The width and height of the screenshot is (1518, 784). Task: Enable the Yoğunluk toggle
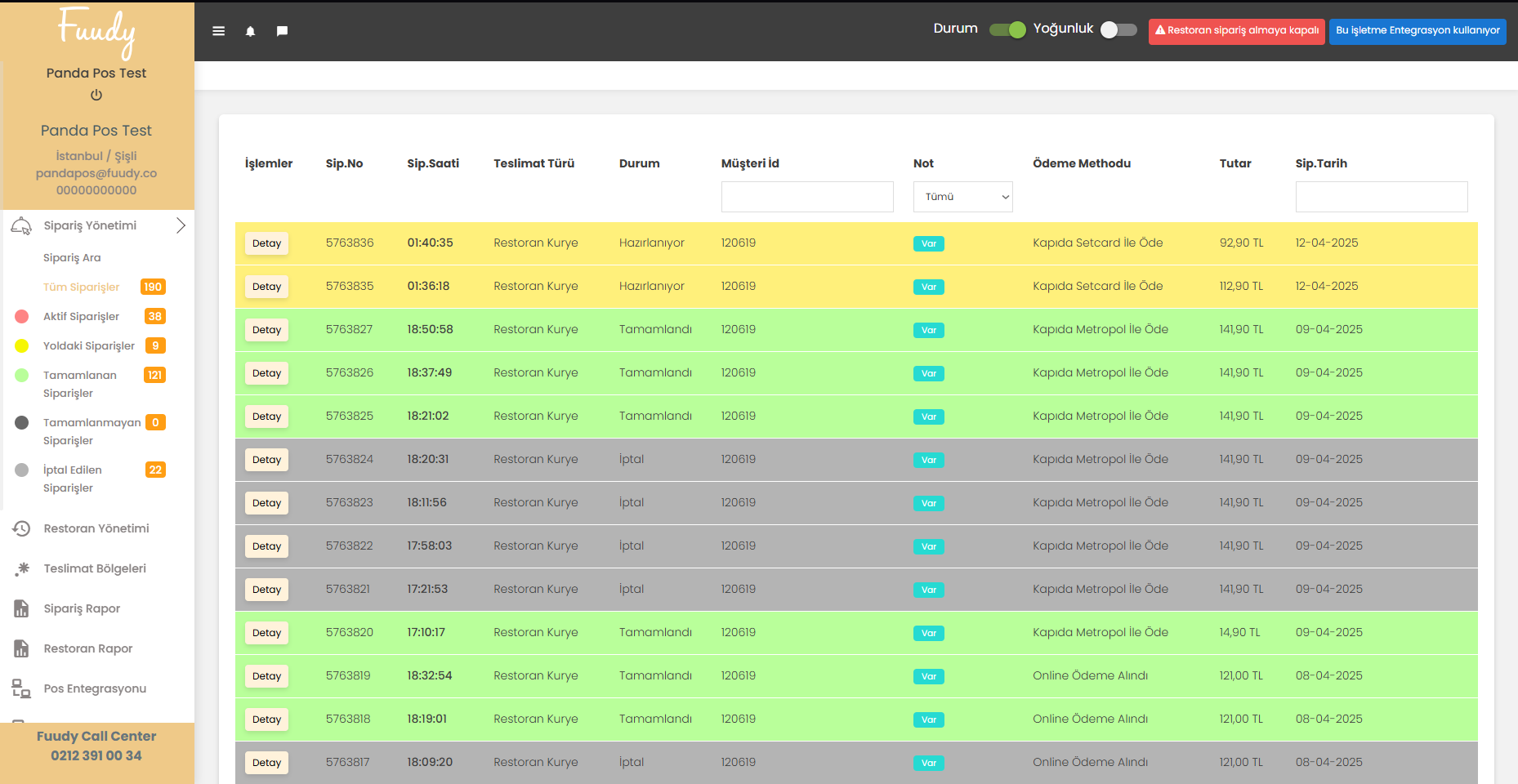point(1118,30)
